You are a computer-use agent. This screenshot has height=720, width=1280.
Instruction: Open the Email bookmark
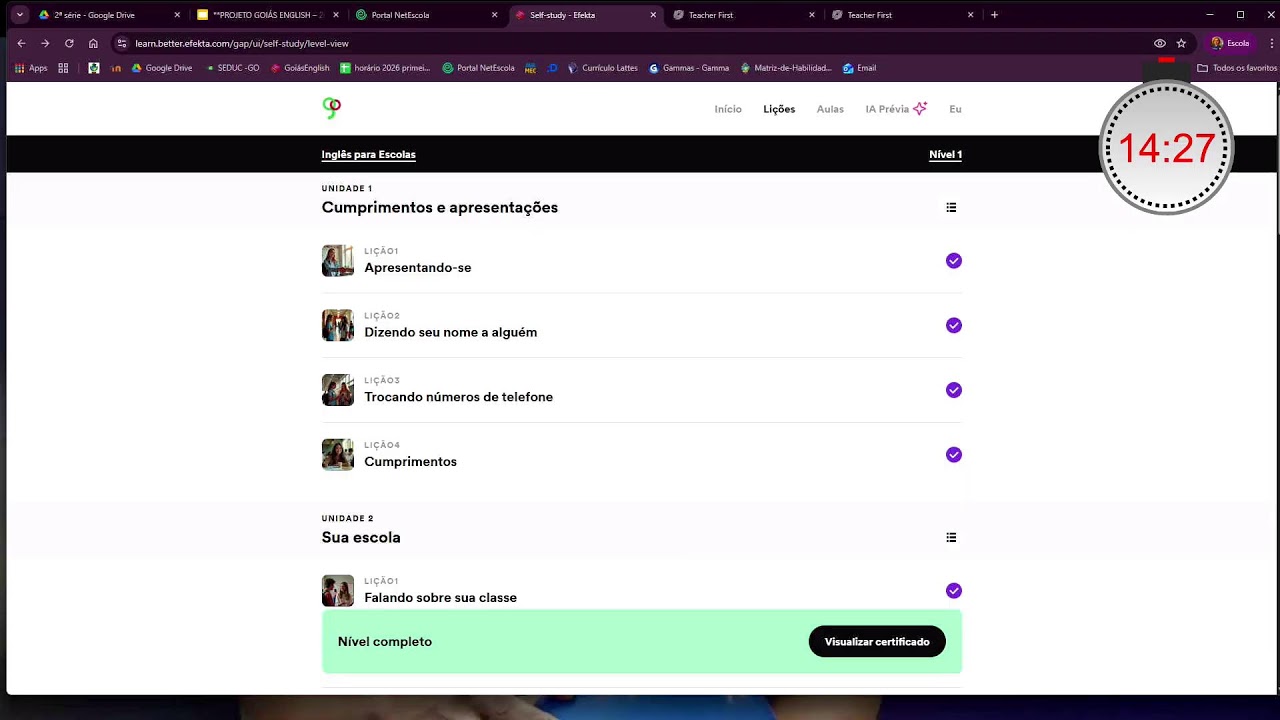coord(860,68)
